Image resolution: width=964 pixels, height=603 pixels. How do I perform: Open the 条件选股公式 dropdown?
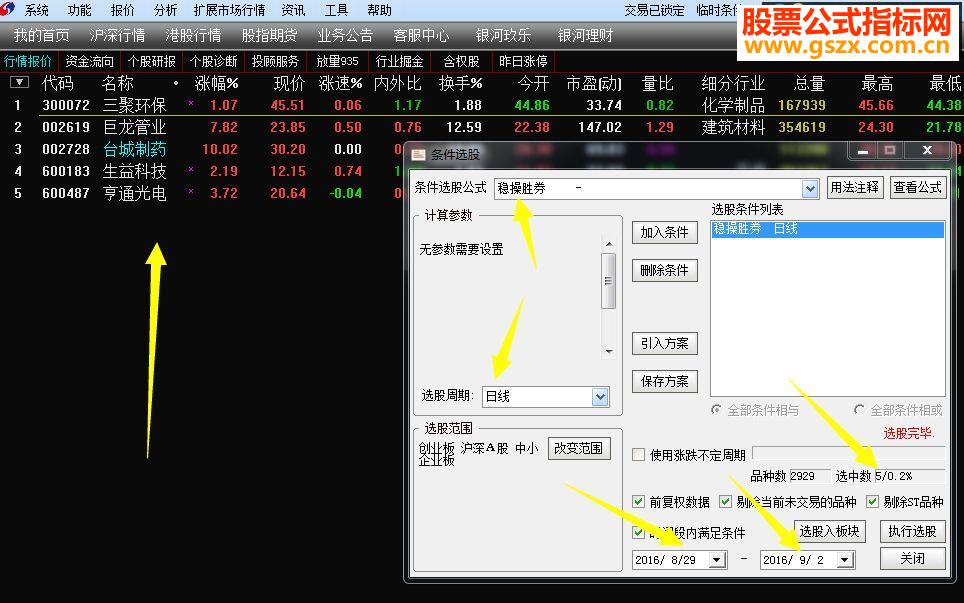click(x=810, y=189)
